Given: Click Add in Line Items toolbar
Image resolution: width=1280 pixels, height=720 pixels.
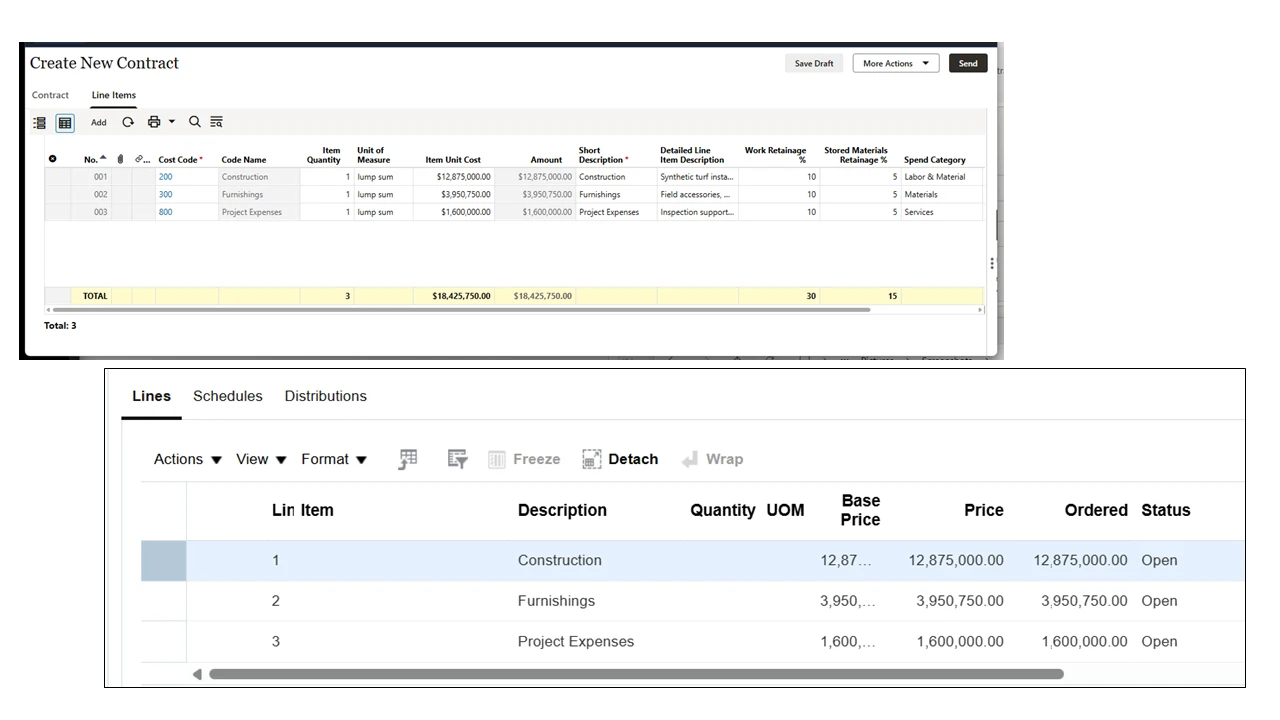Looking at the screenshot, I should point(99,122).
